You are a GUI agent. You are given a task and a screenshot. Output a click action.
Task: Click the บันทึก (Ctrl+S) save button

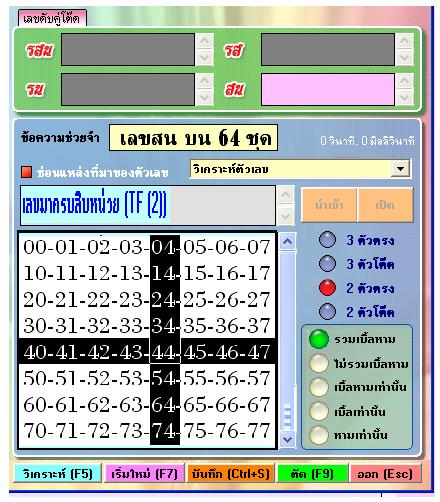(x=230, y=473)
